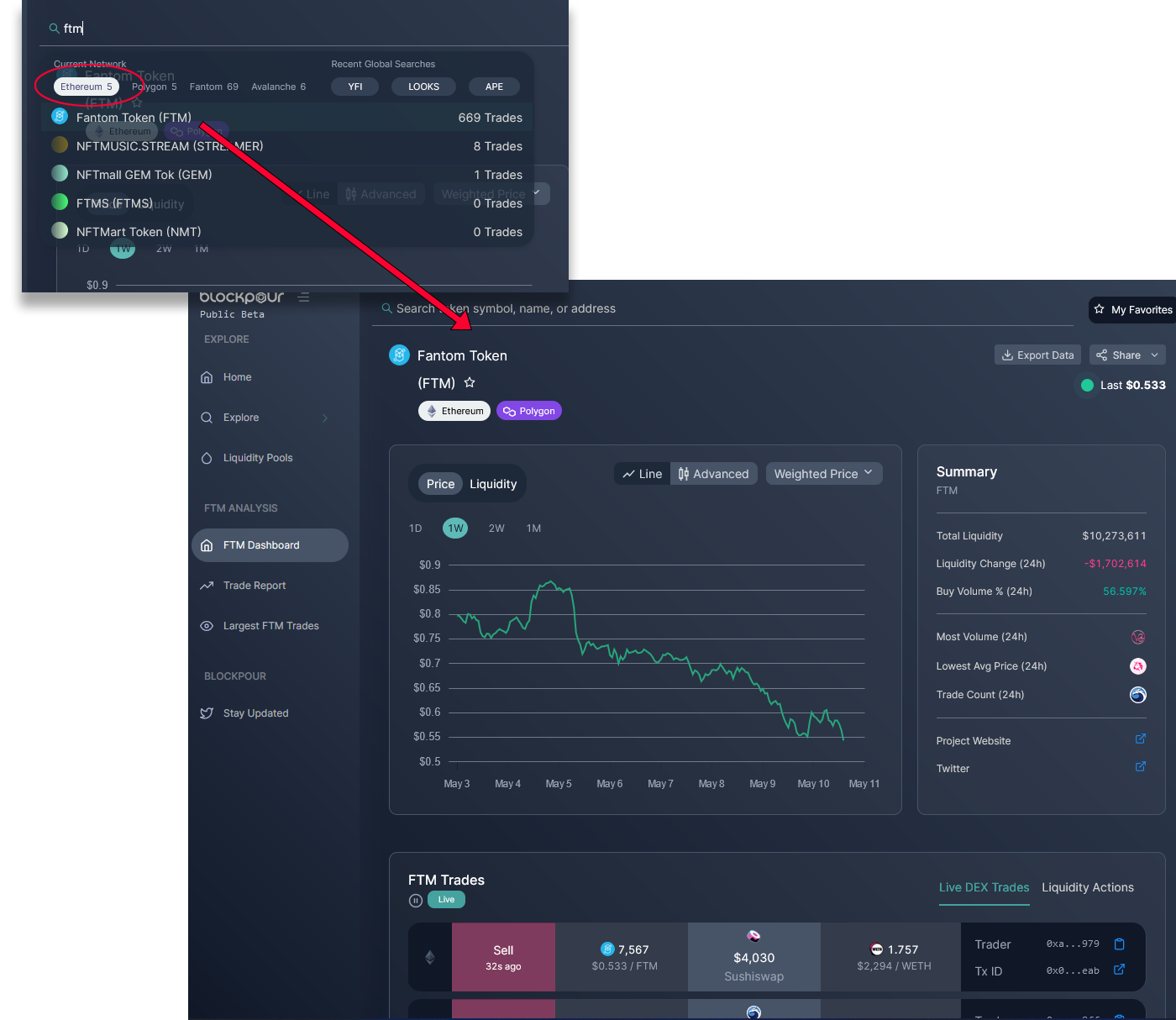Select the Polygon network chip under Fantom Token

click(x=529, y=411)
